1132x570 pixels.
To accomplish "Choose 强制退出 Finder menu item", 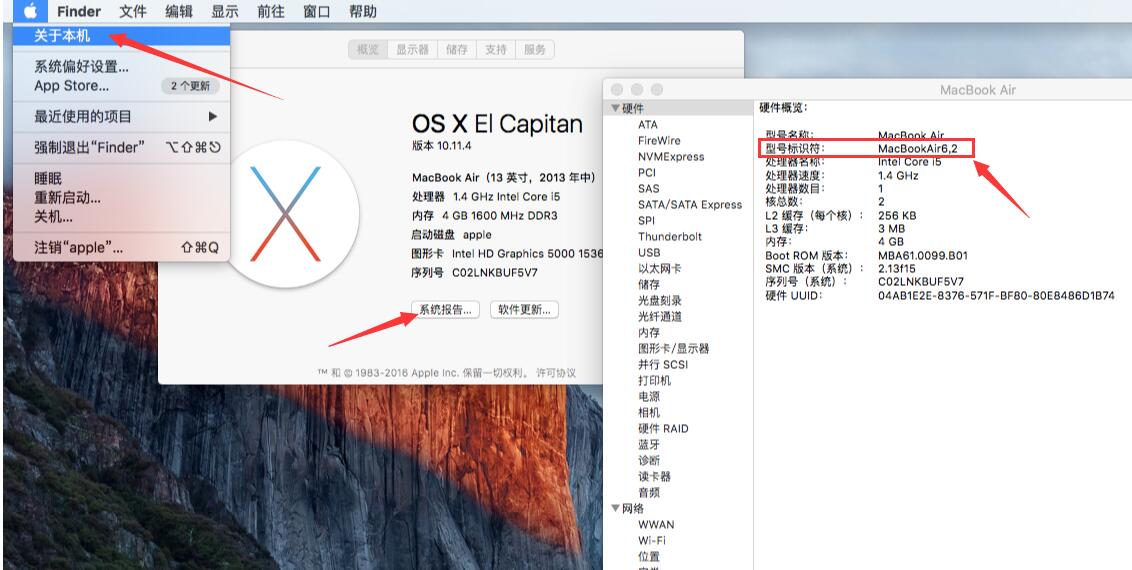I will (x=90, y=148).
